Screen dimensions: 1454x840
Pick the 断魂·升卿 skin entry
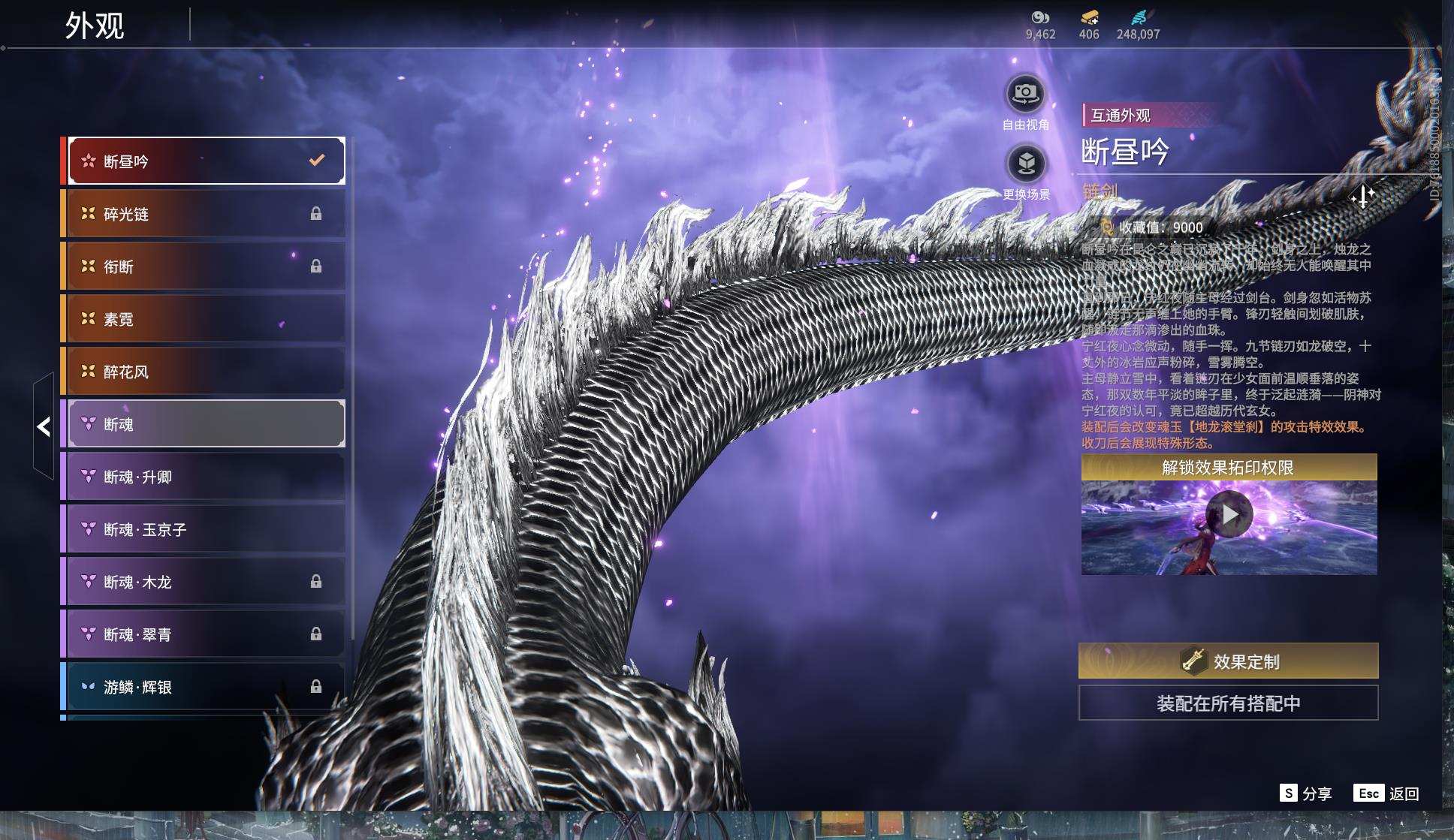pyautogui.click(x=207, y=476)
